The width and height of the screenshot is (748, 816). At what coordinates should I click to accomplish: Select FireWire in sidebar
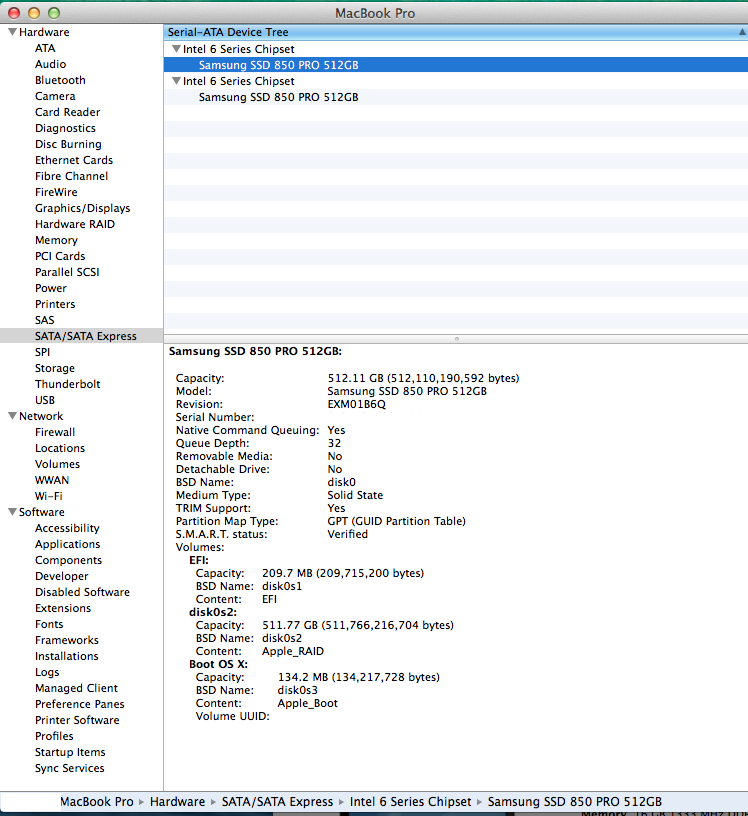click(x=56, y=192)
